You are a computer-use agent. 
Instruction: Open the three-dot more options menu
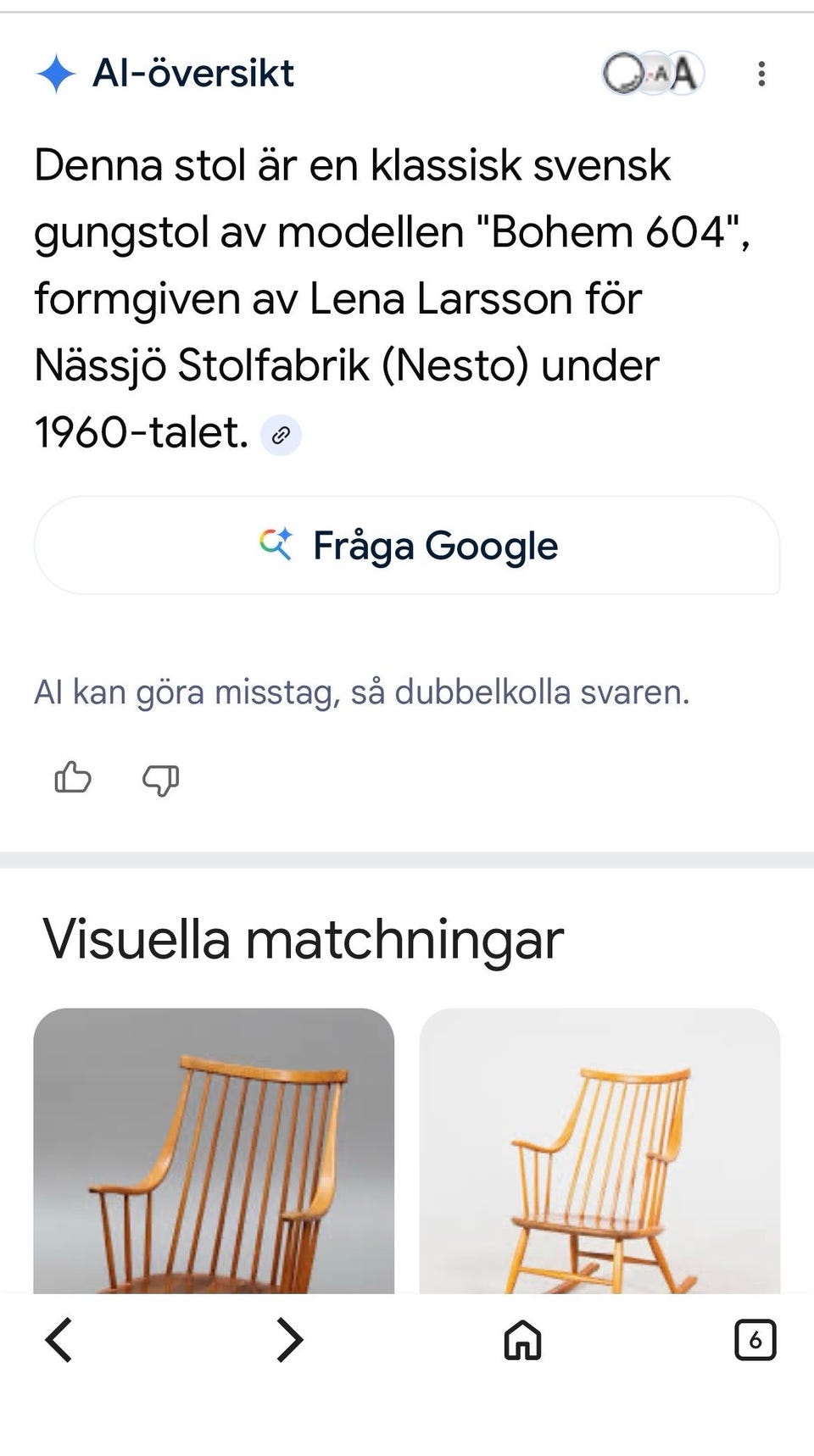click(761, 74)
